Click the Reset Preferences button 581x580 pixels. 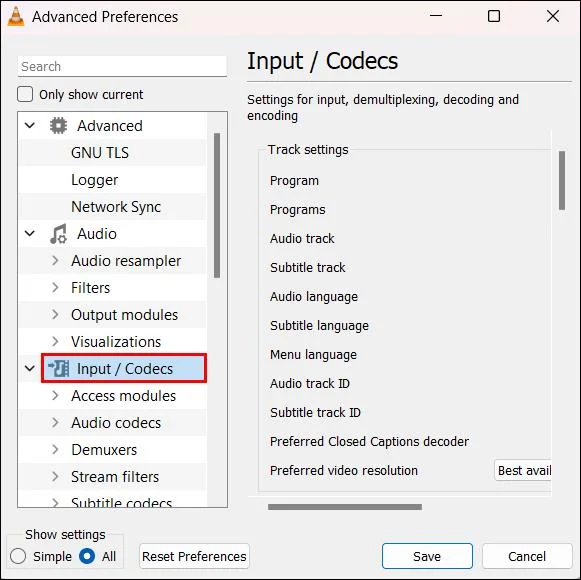coord(194,556)
